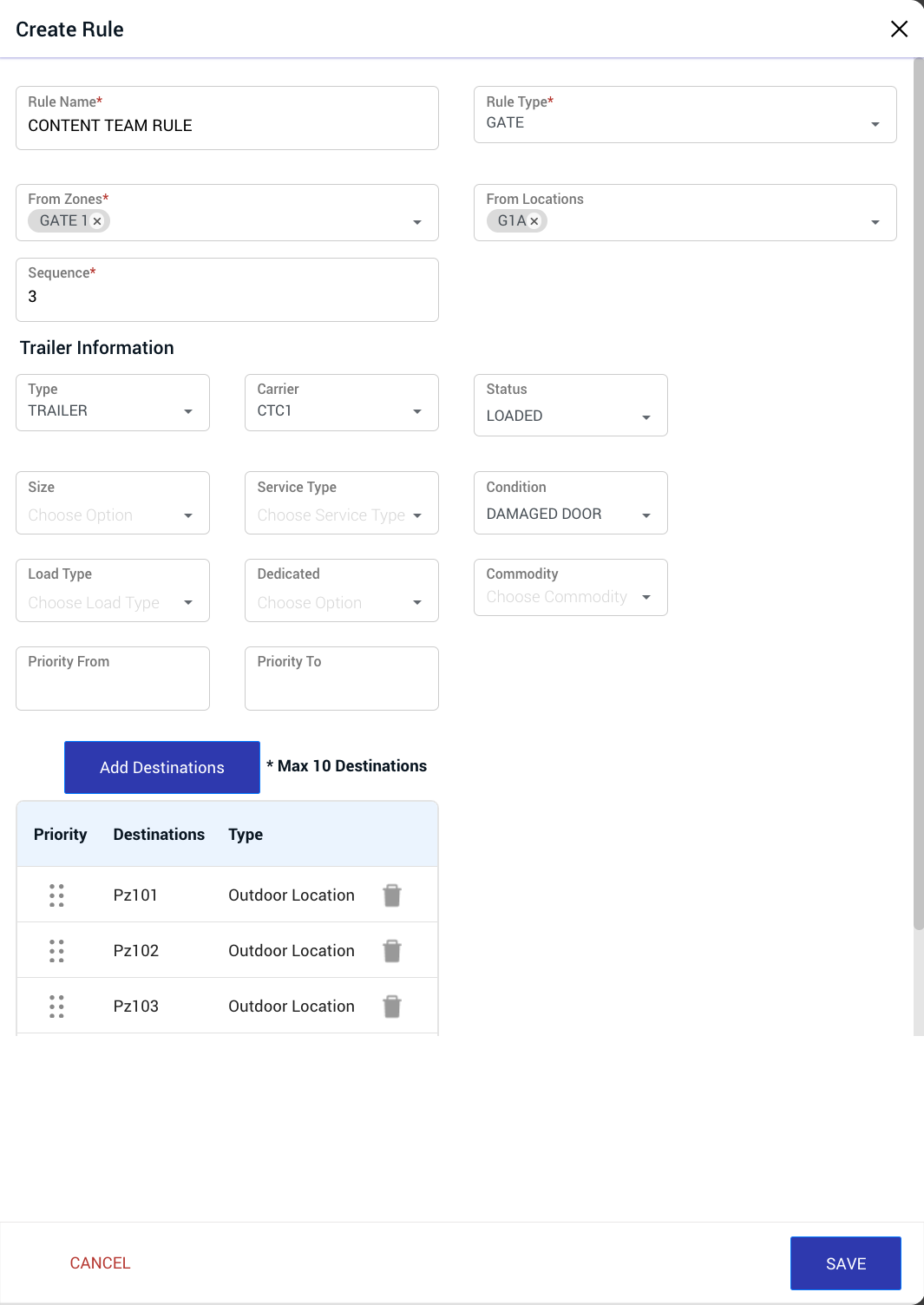Open the Load Type dropdown
The image size is (924, 1305).
pyautogui.click(x=113, y=591)
